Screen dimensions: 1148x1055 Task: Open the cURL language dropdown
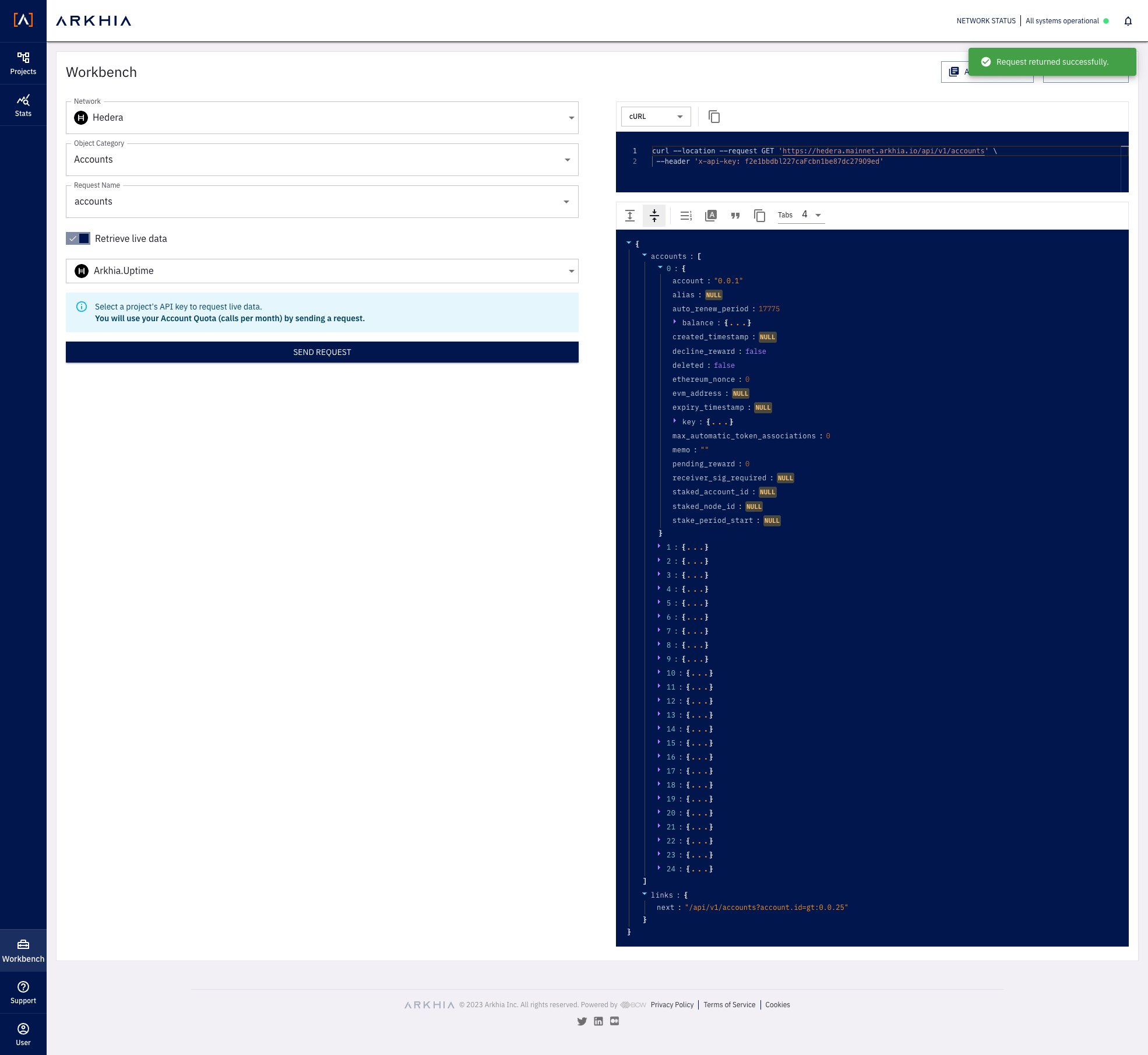click(x=656, y=117)
